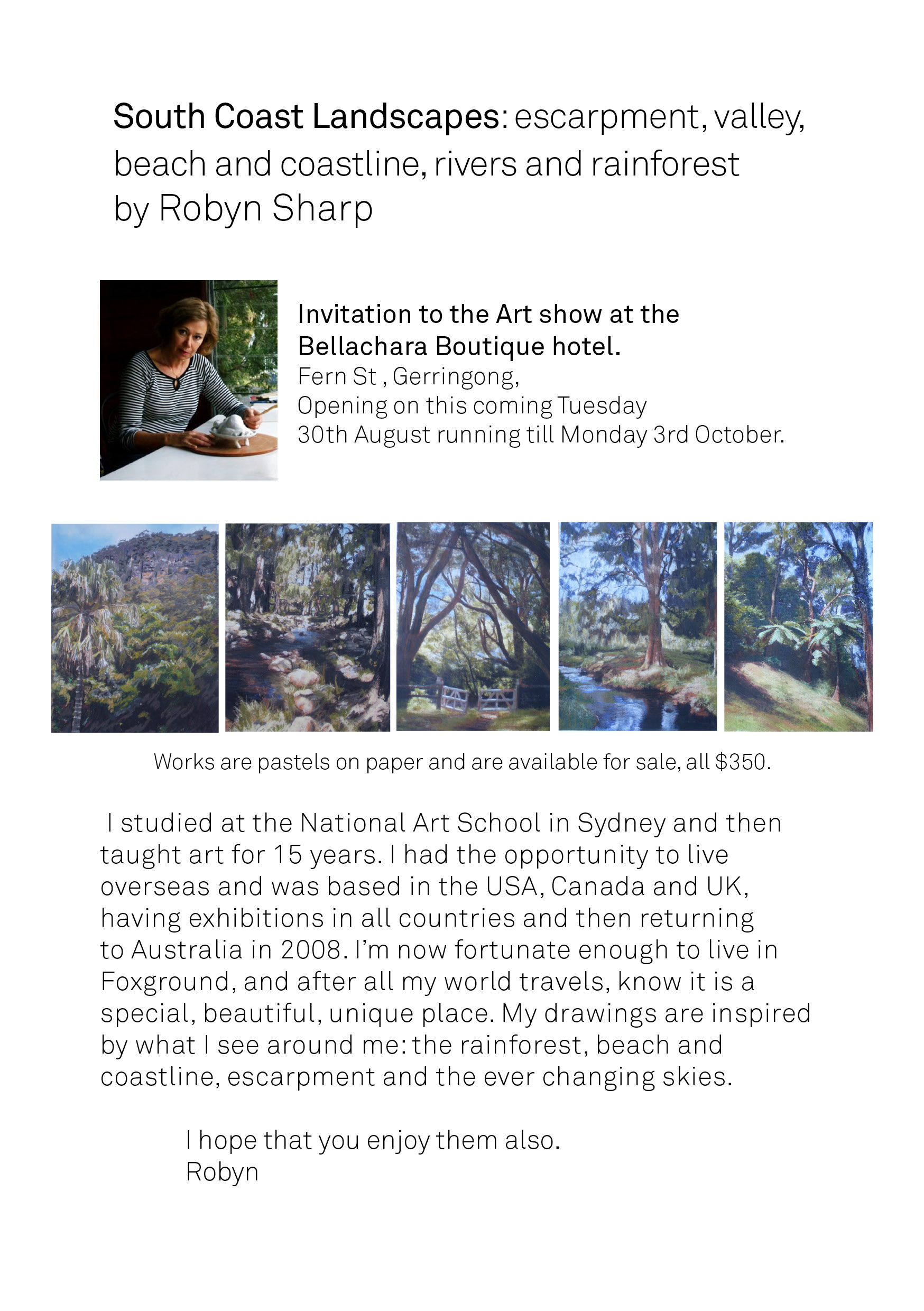924x1311 pixels.
Task: Open the tree fern hillside painting
Action: coord(798,626)
